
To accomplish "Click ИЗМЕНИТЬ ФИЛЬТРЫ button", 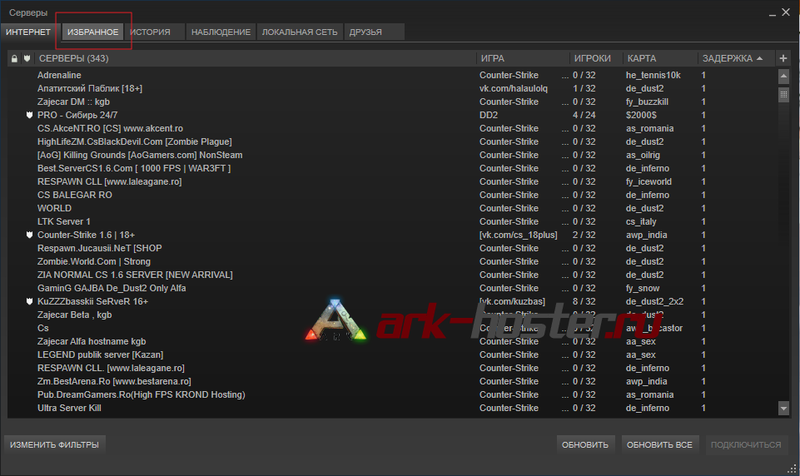I will point(55,445).
